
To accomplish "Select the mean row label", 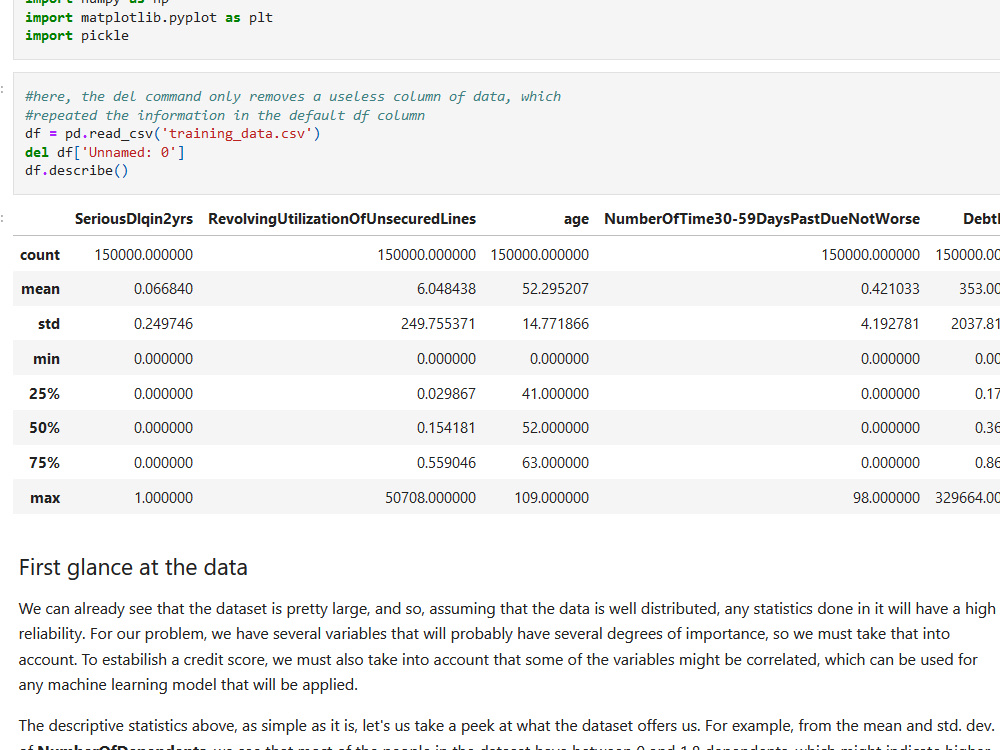I will pos(40,289).
